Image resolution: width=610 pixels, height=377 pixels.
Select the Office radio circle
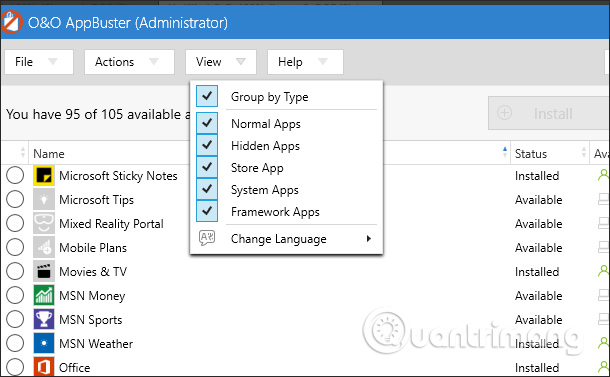click(x=15, y=367)
